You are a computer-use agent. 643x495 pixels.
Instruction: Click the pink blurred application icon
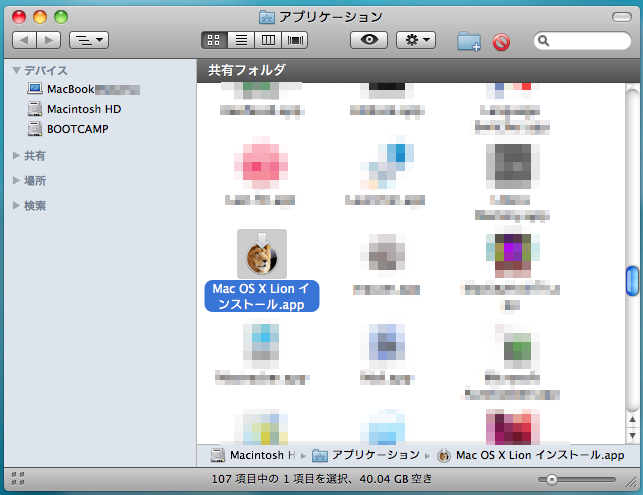tap(261, 163)
